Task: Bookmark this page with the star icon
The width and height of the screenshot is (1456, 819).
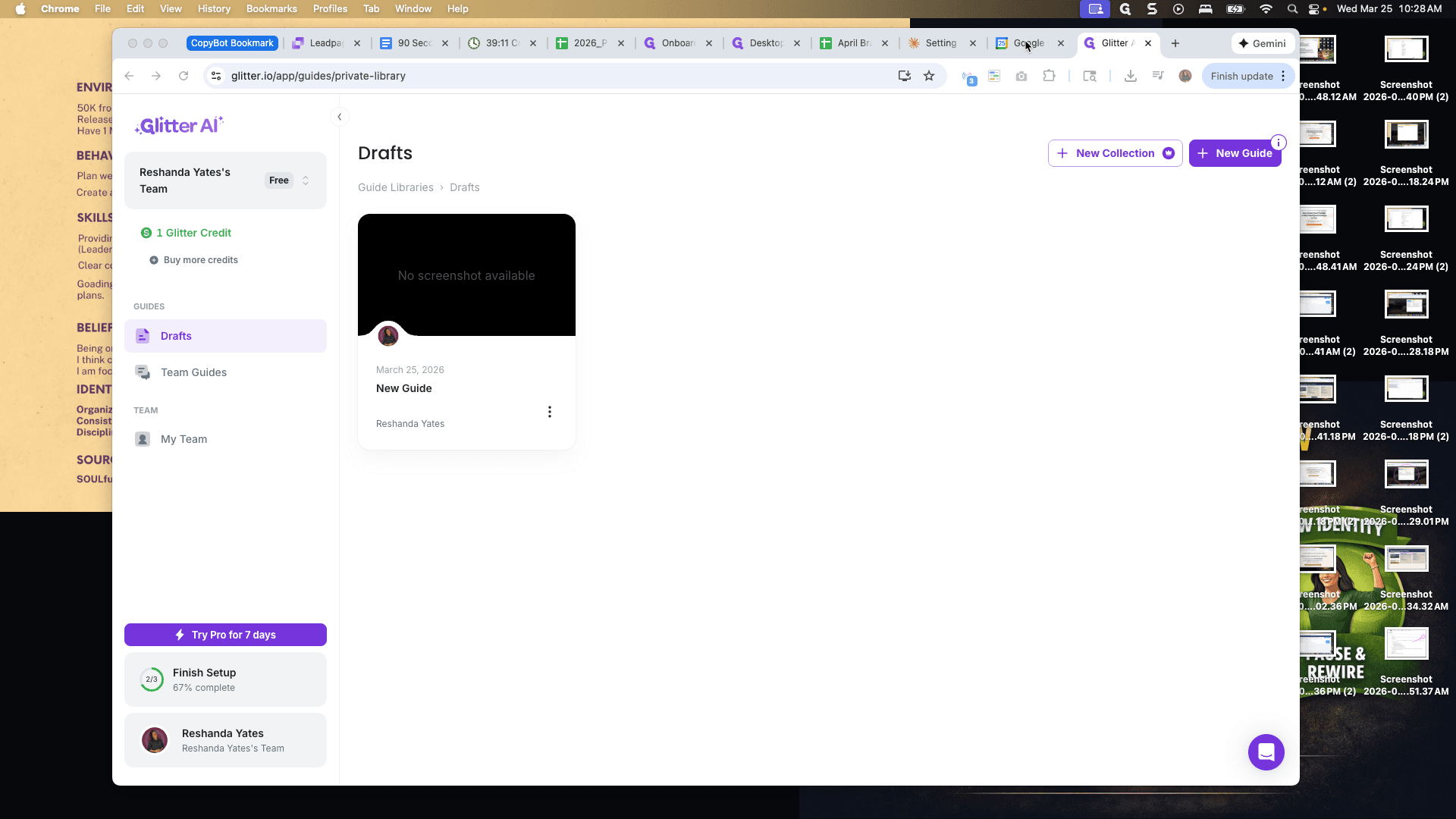Action: [929, 76]
